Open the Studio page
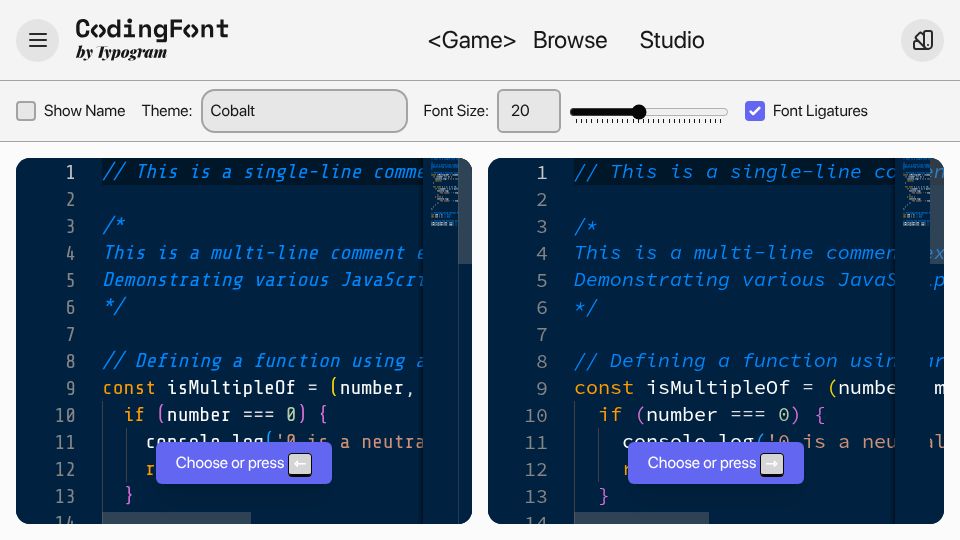960x540 pixels. click(x=672, y=40)
